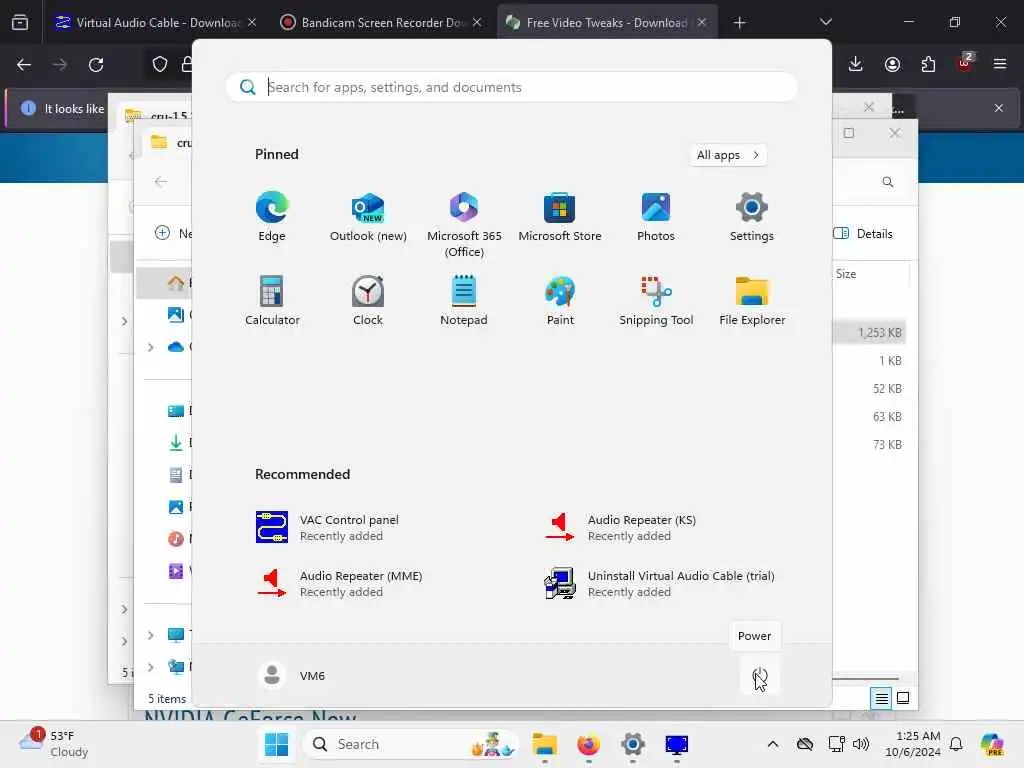The image size is (1024, 768).
Task: Go back in Firefox
Action: tap(24, 65)
